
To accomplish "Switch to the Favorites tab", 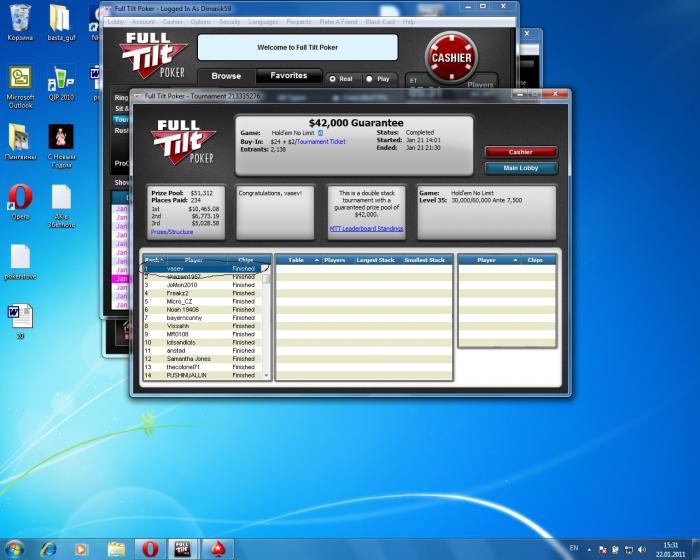I will [x=289, y=76].
